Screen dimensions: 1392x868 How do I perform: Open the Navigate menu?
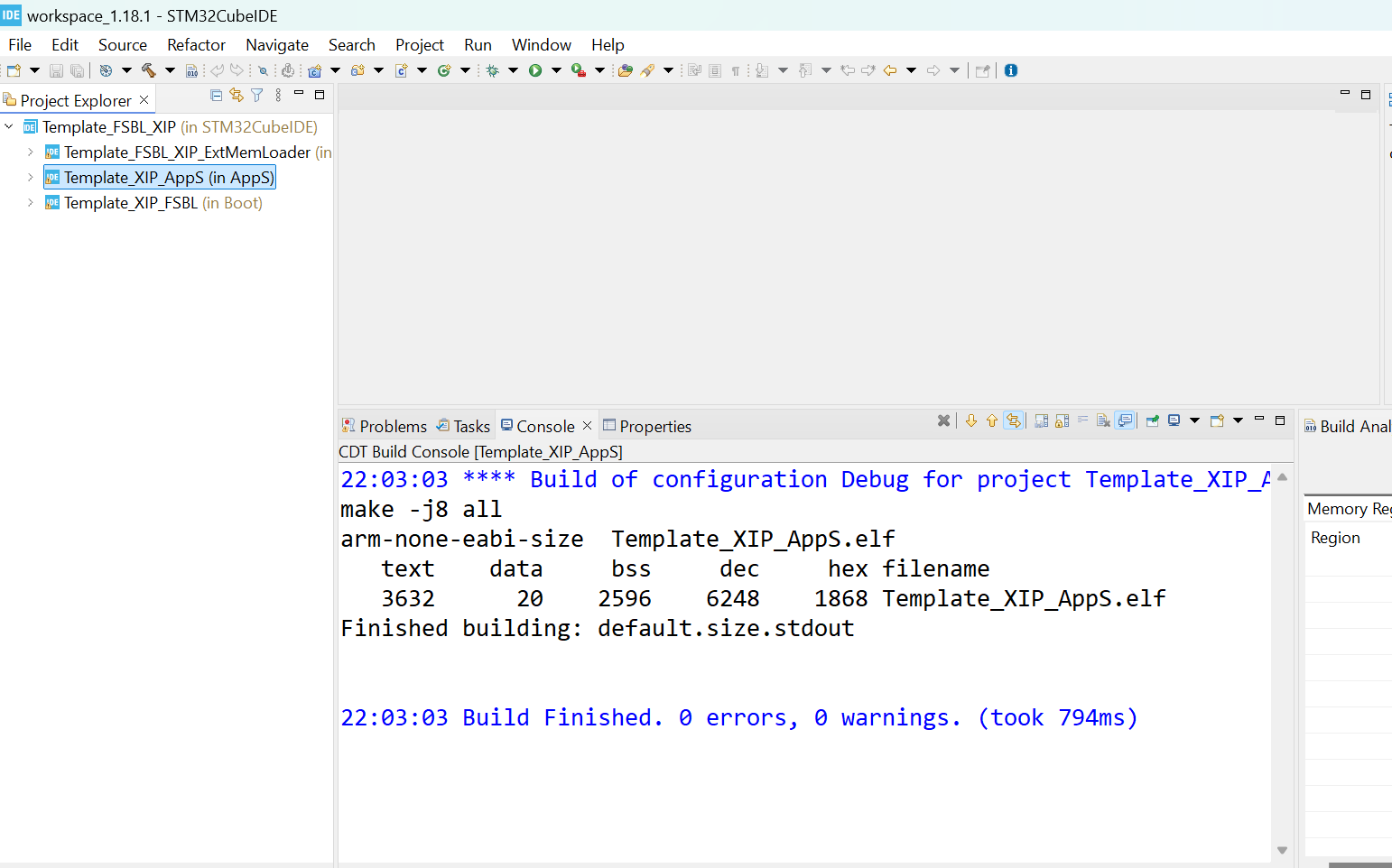277,45
